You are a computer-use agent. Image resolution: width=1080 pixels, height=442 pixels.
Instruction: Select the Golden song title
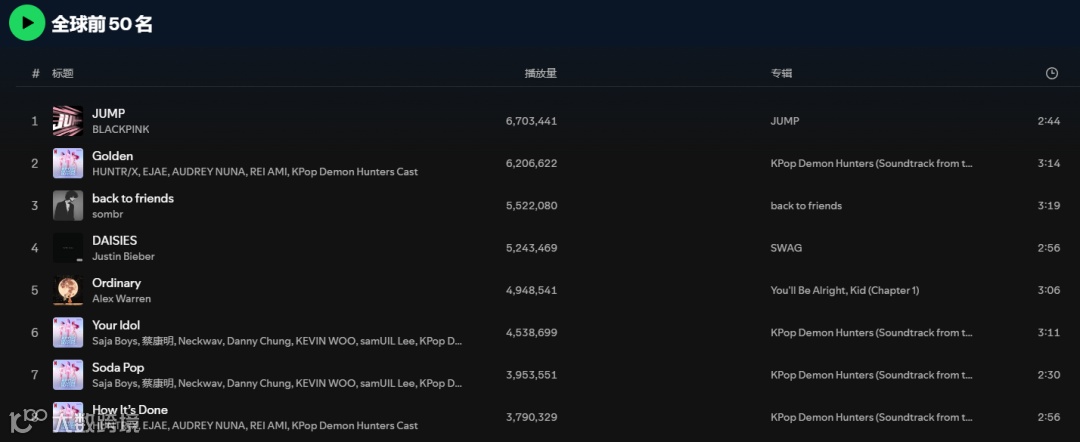click(x=113, y=156)
